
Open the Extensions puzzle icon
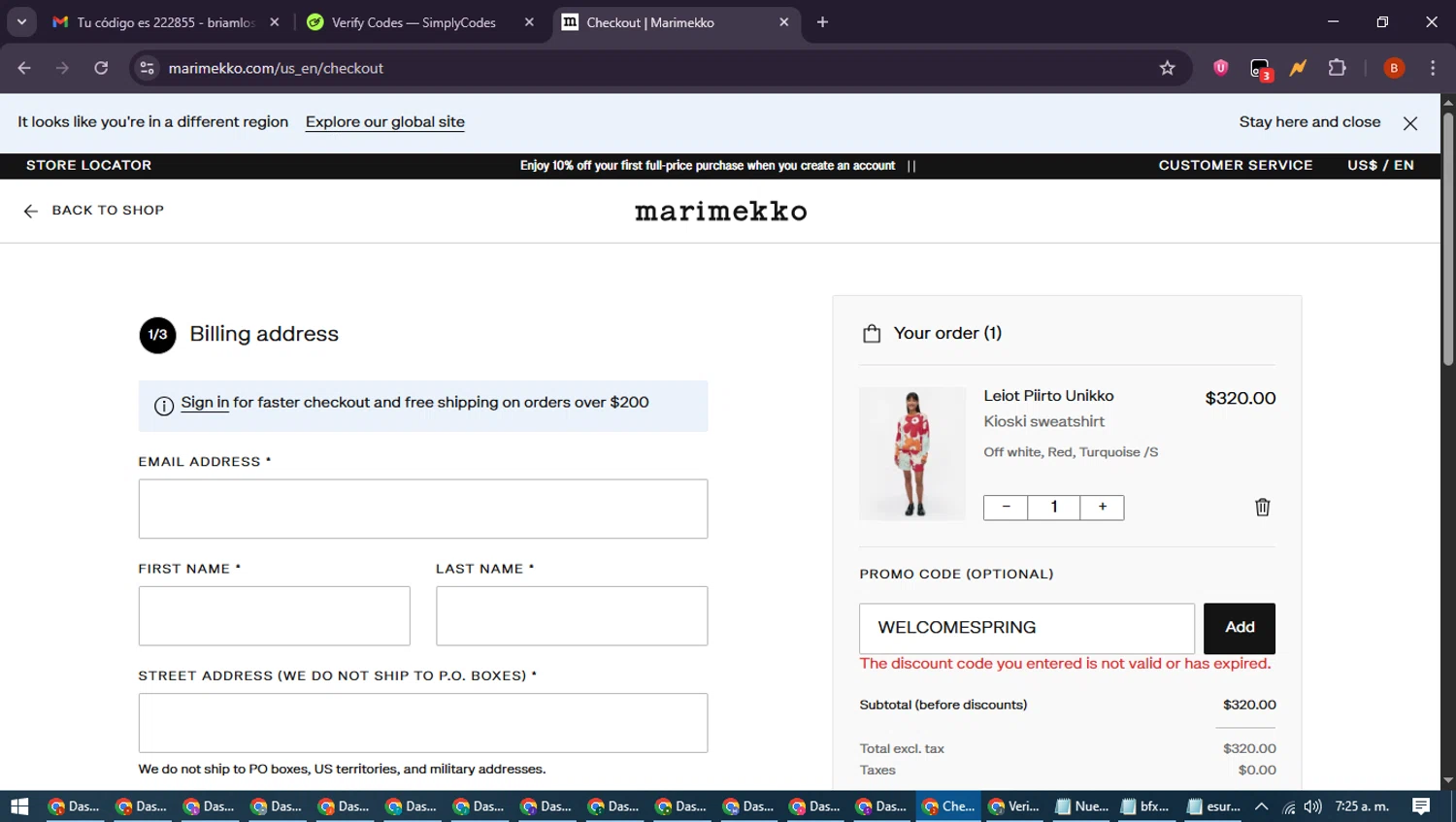[x=1337, y=68]
